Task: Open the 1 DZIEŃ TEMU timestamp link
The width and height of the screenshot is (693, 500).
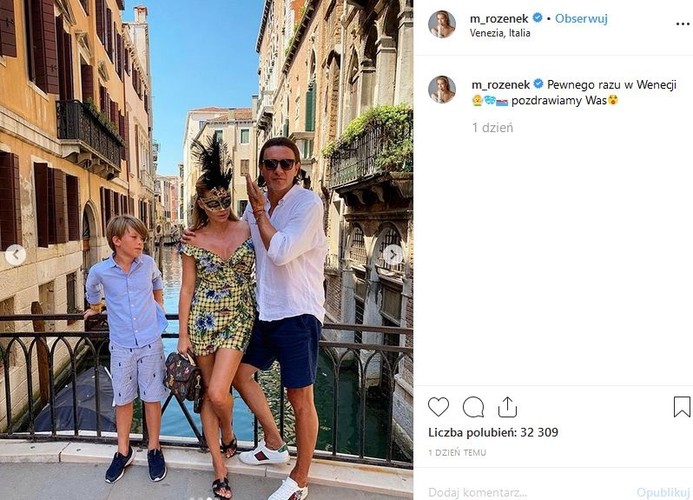Action: click(x=457, y=453)
